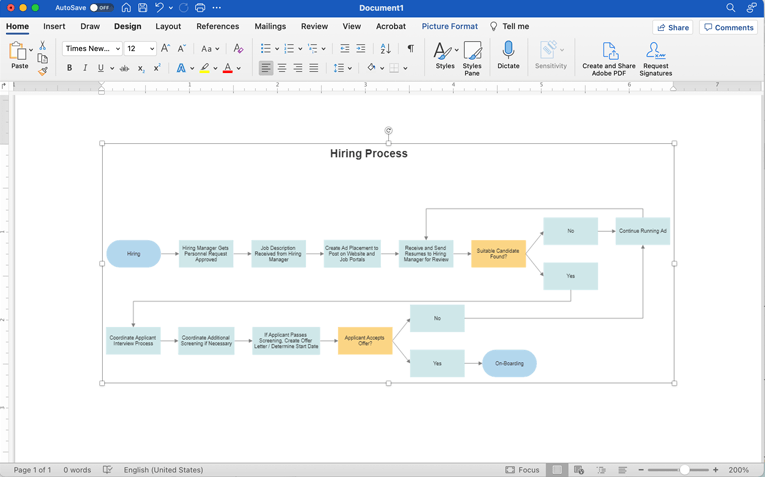Click the Tell me search field
This screenshot has width=765, height=477.
(x=510, y=26)
